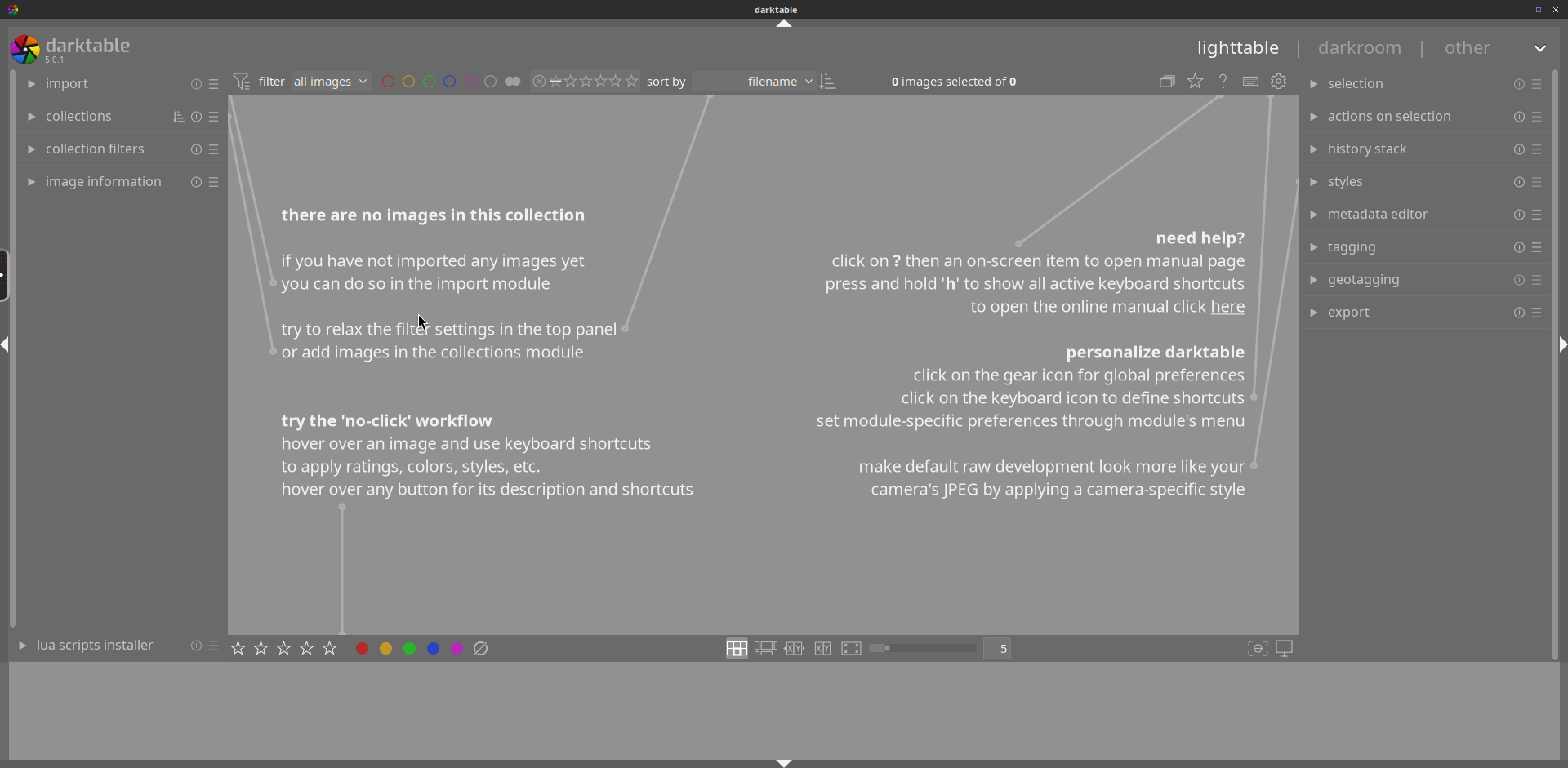Image resolution: width=1568 pixels, height=768 pixels.
Task: Expand the image information module
Action: click(x=31, y=182)
